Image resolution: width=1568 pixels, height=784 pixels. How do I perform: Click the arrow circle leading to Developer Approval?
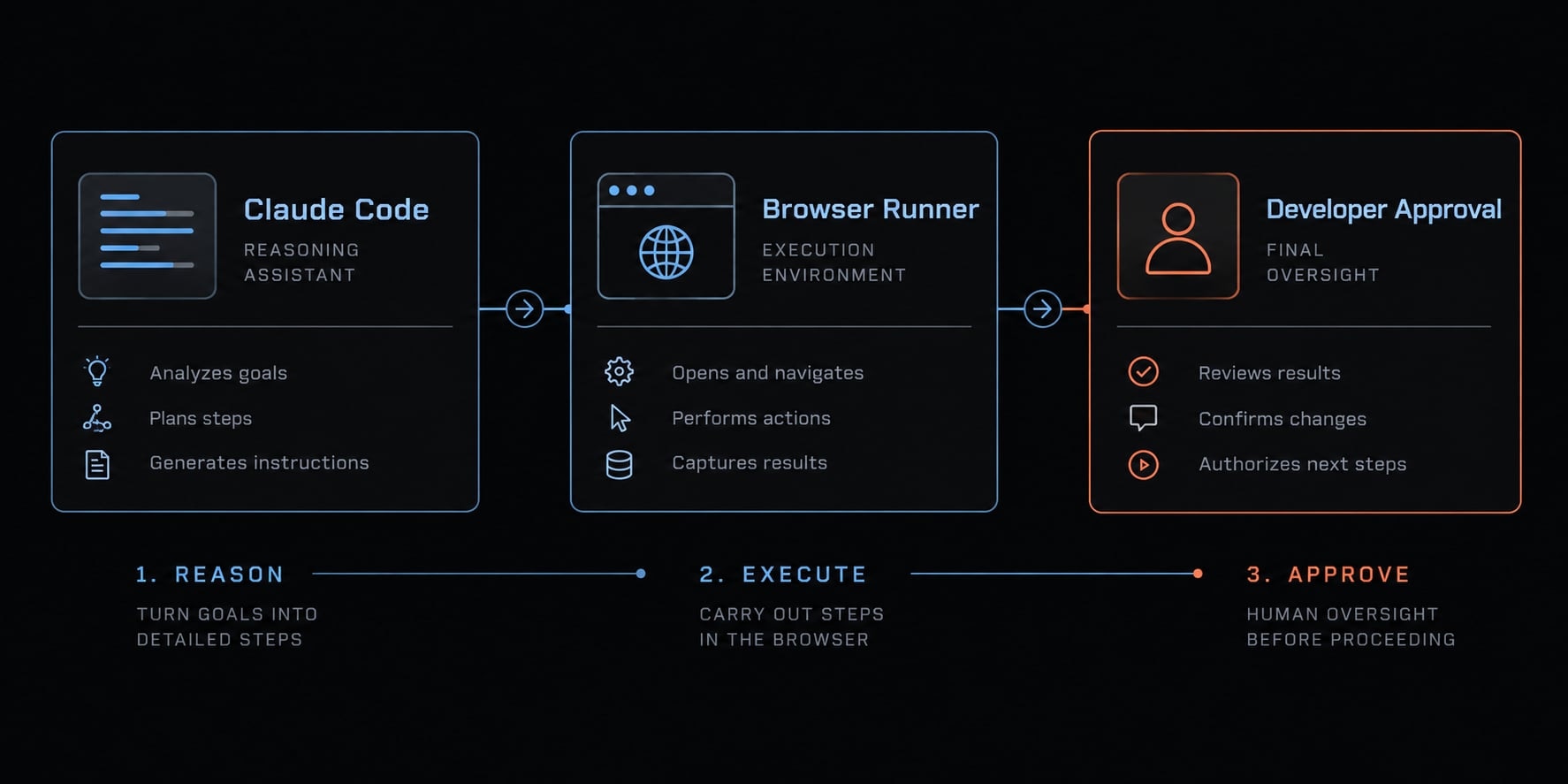[1043, 308]
